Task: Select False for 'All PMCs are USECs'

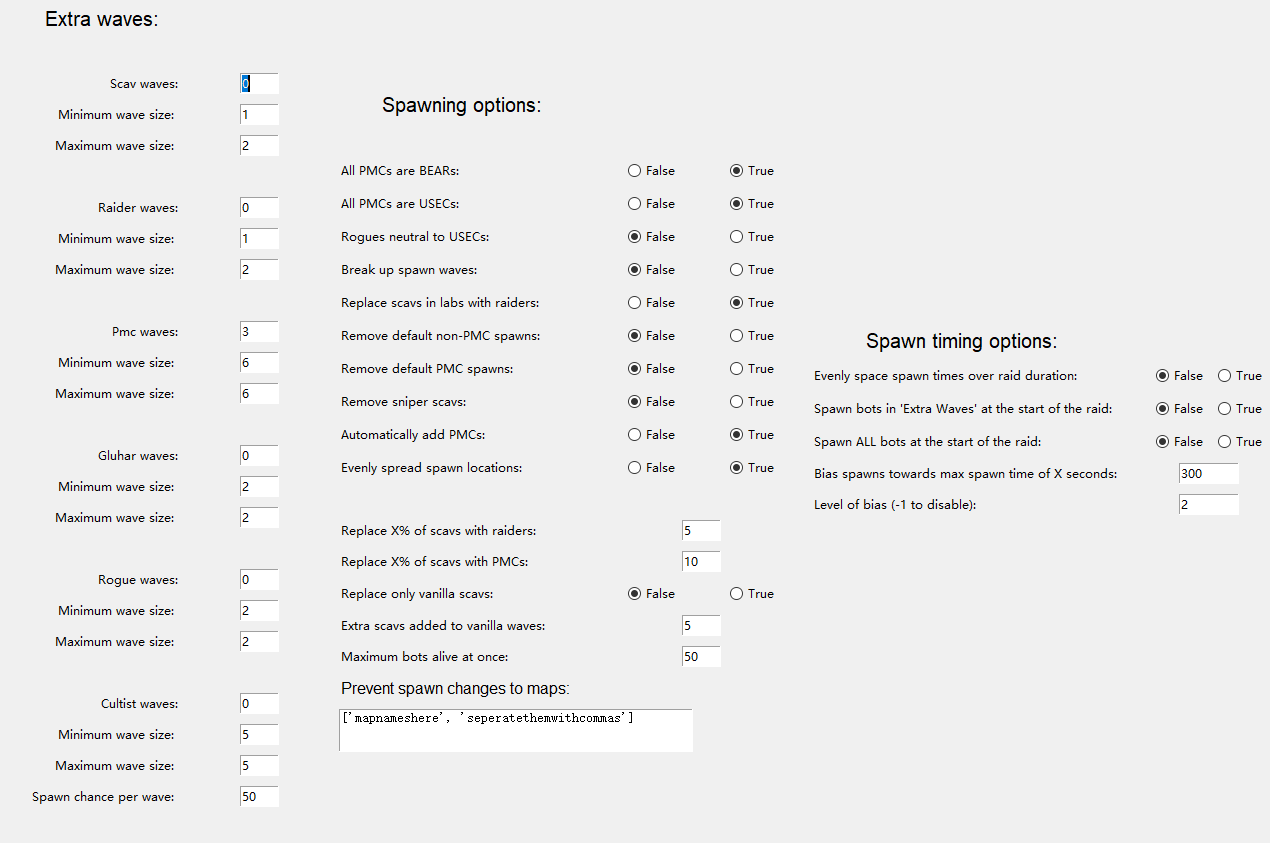Action: pos(635,204)
